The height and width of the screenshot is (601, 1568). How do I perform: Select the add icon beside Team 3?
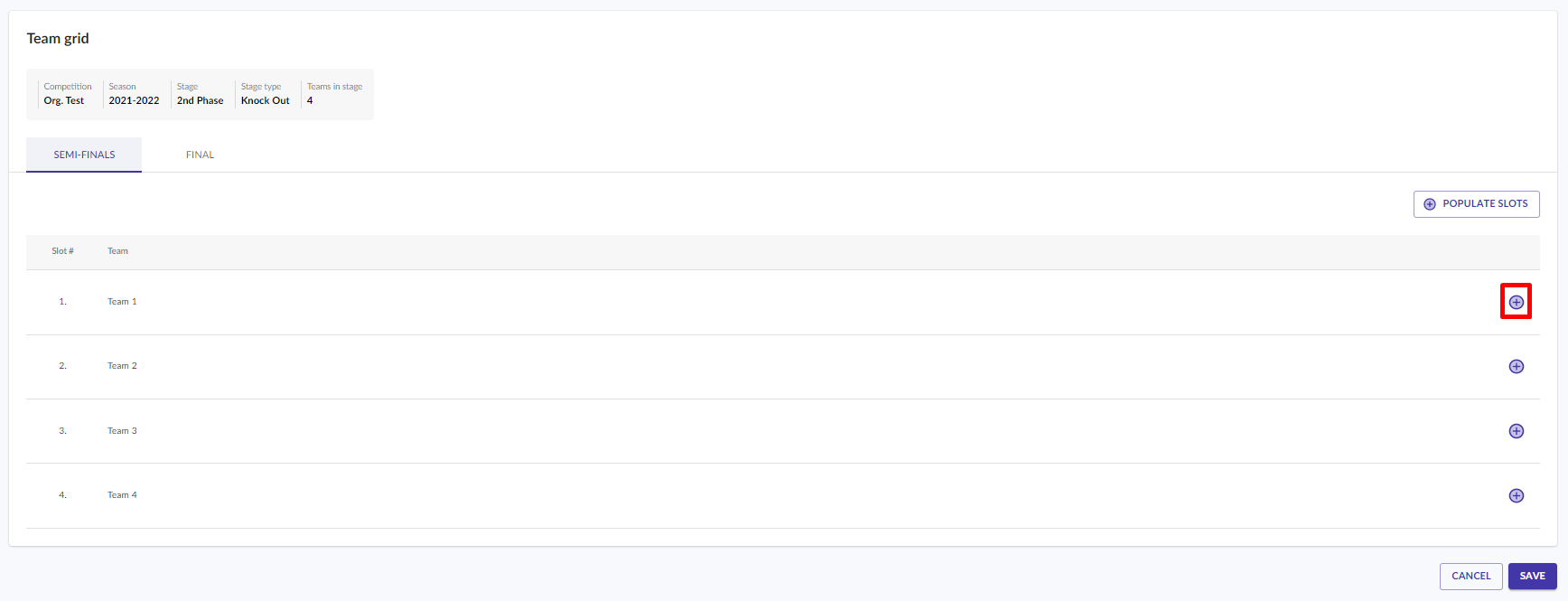pos(1516,431)
